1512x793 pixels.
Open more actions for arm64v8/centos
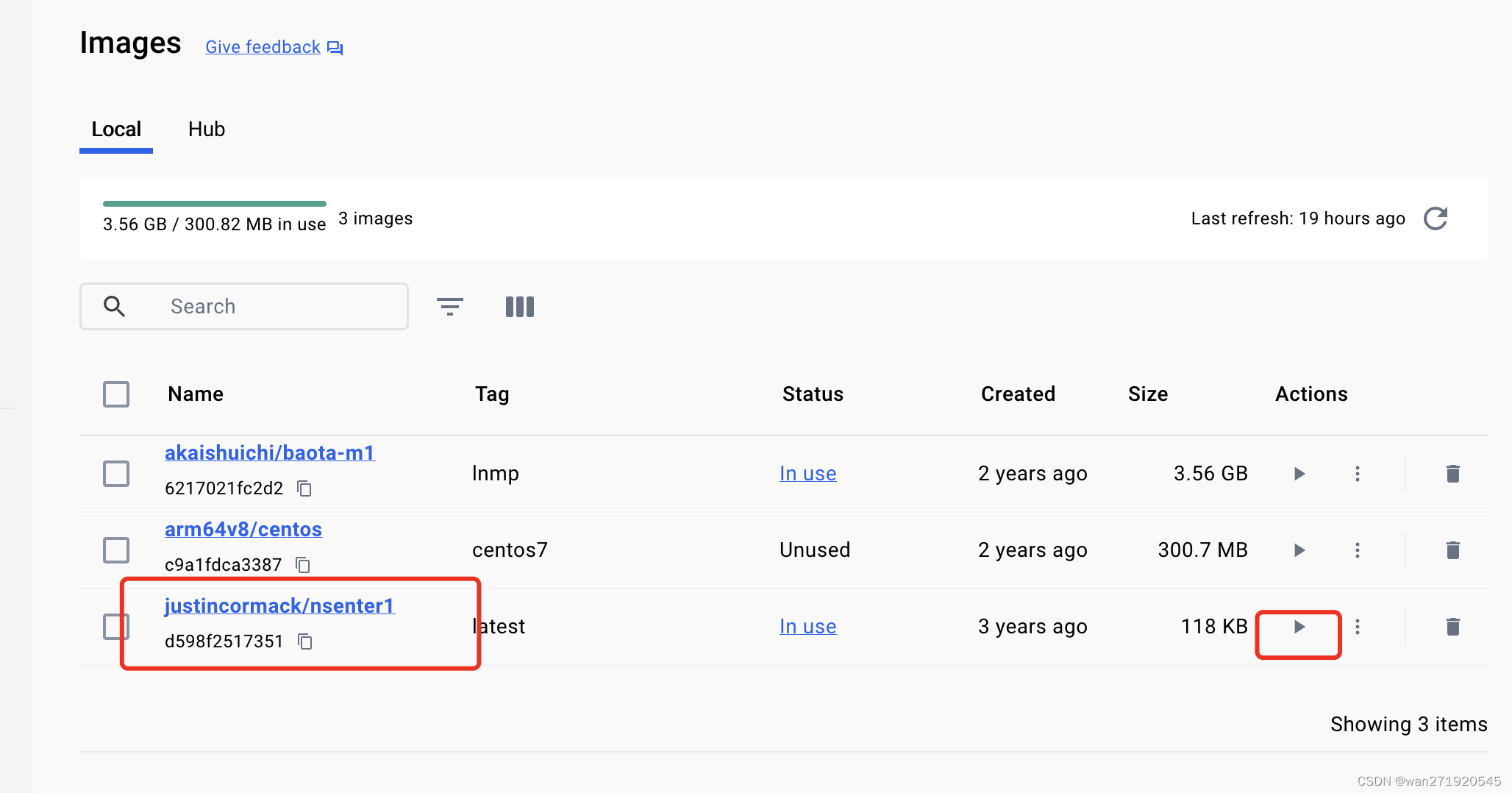coord(1358,550)
